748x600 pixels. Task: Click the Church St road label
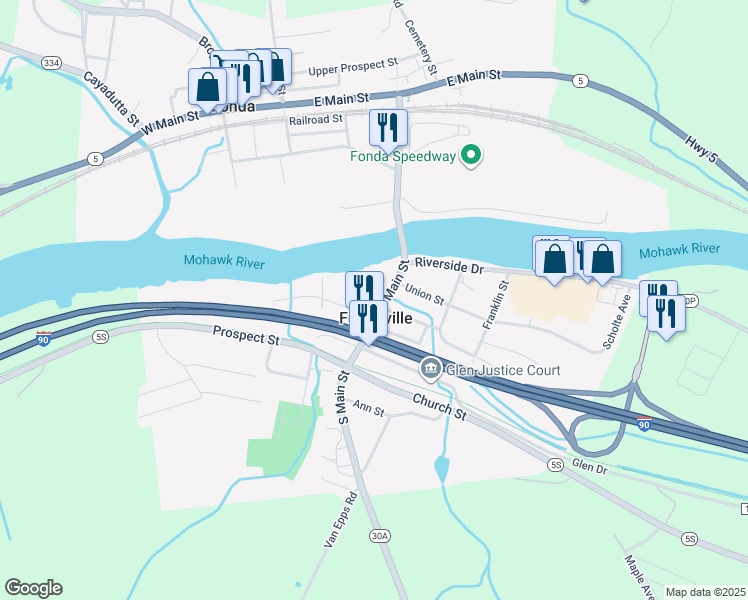tap(439, 407)
